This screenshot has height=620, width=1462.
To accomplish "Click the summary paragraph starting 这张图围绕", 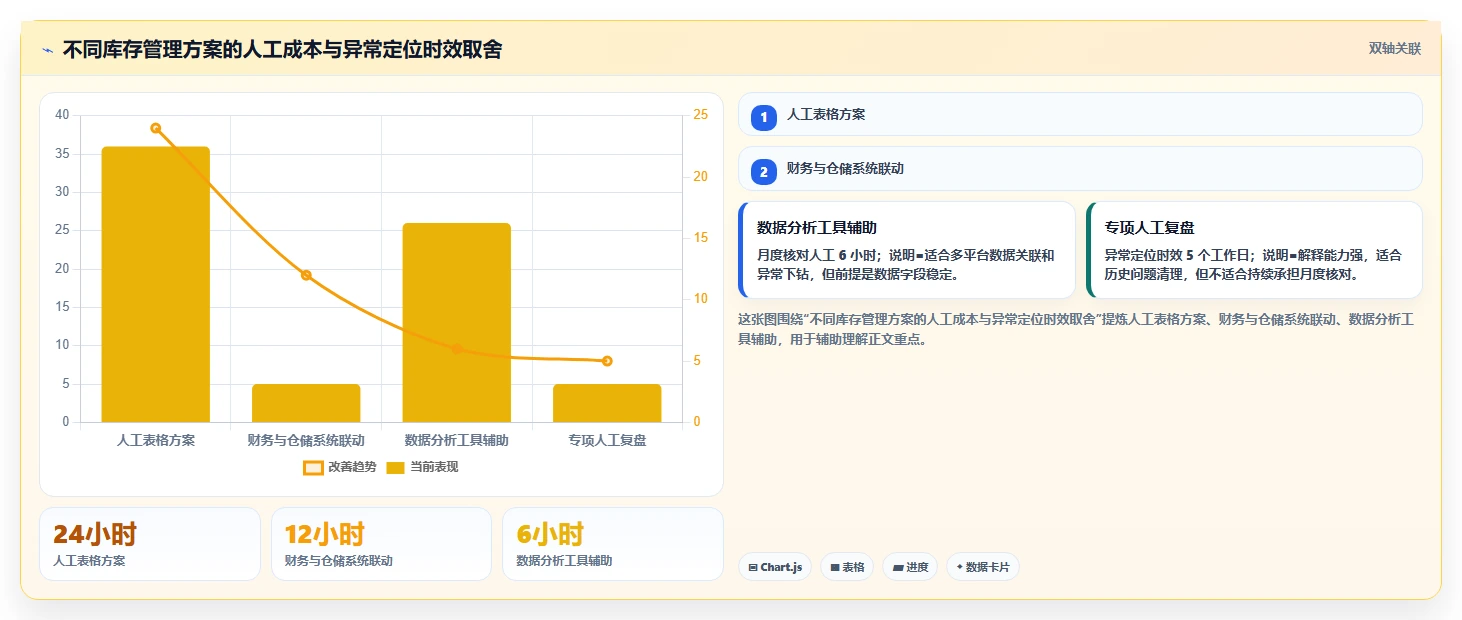I will [1076, 329].
